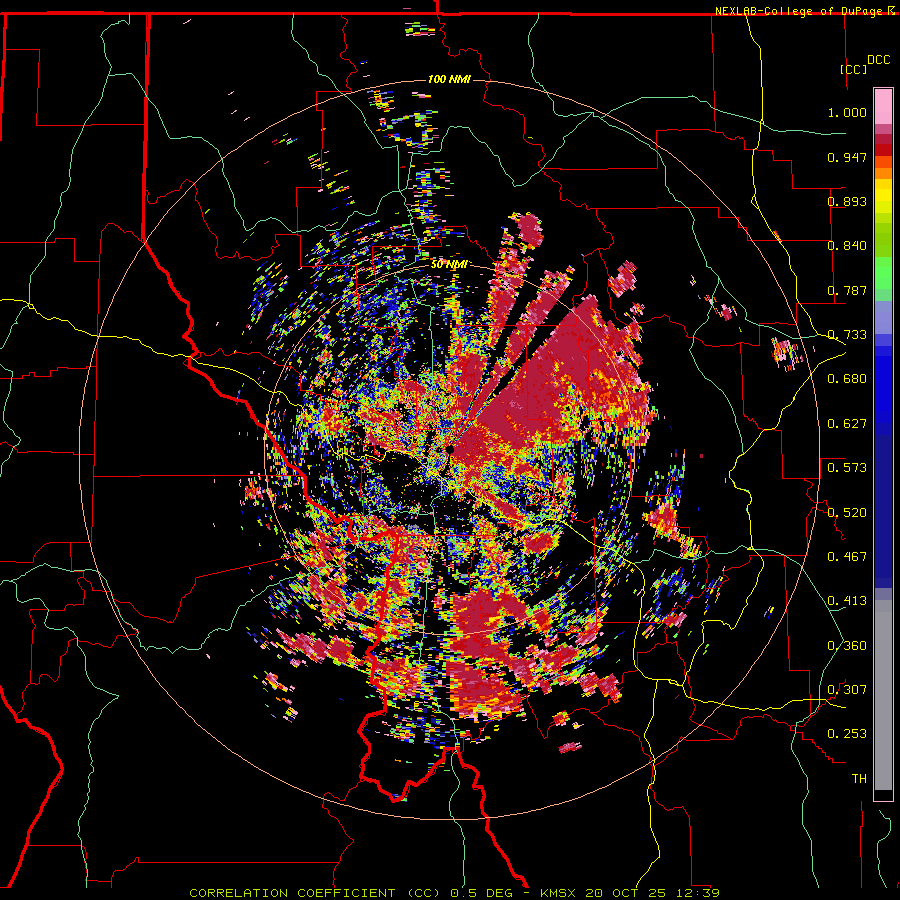900x900 pixels.
Task: Click the NEXLAB-College of DuPage header text
Action: coord(799,11)
